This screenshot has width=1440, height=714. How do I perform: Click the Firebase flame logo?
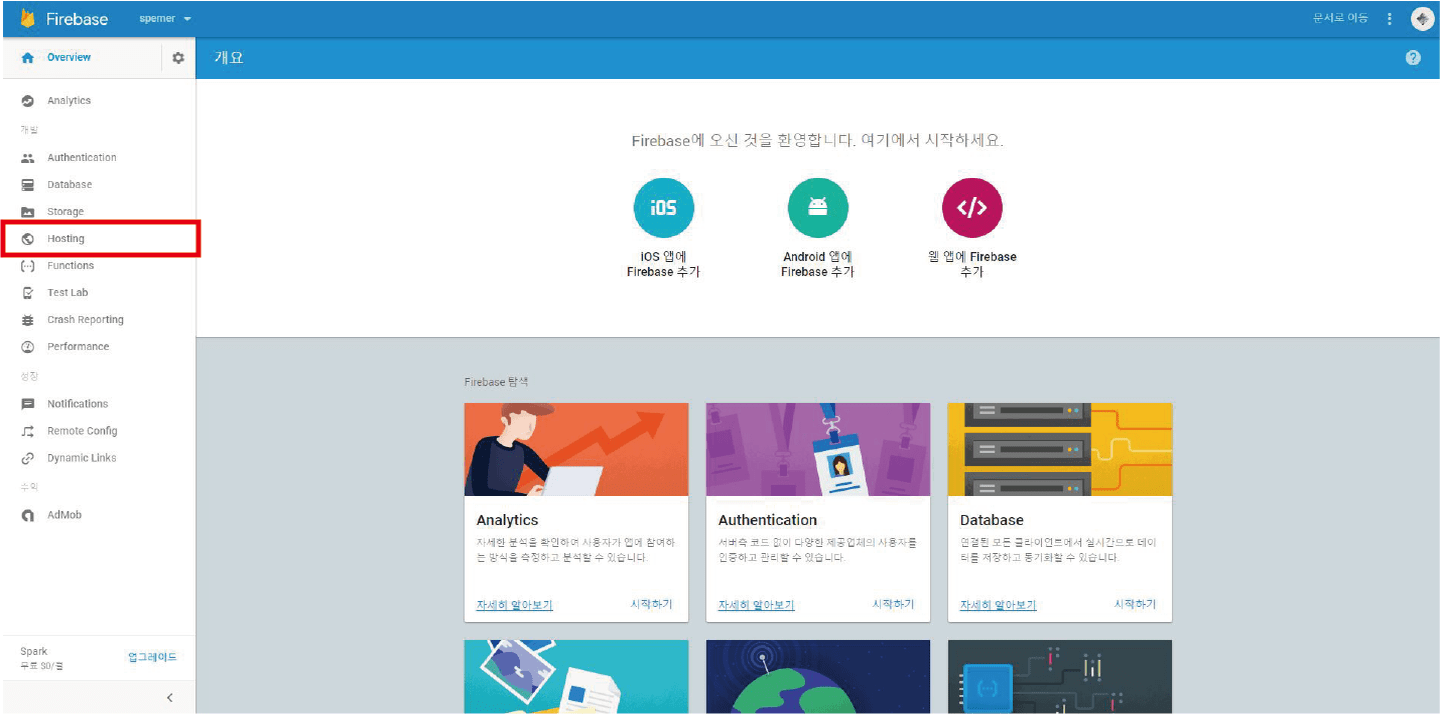[28, 19]
